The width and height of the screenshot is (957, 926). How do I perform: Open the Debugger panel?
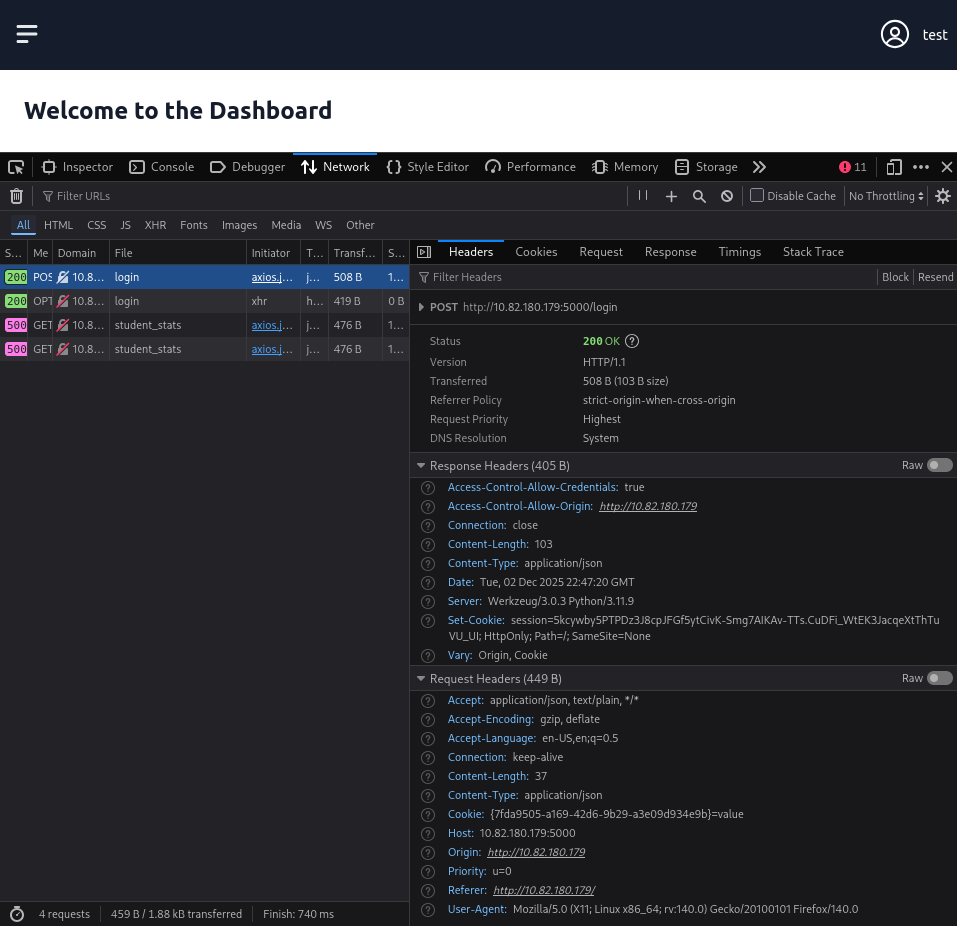click(248, 167)
